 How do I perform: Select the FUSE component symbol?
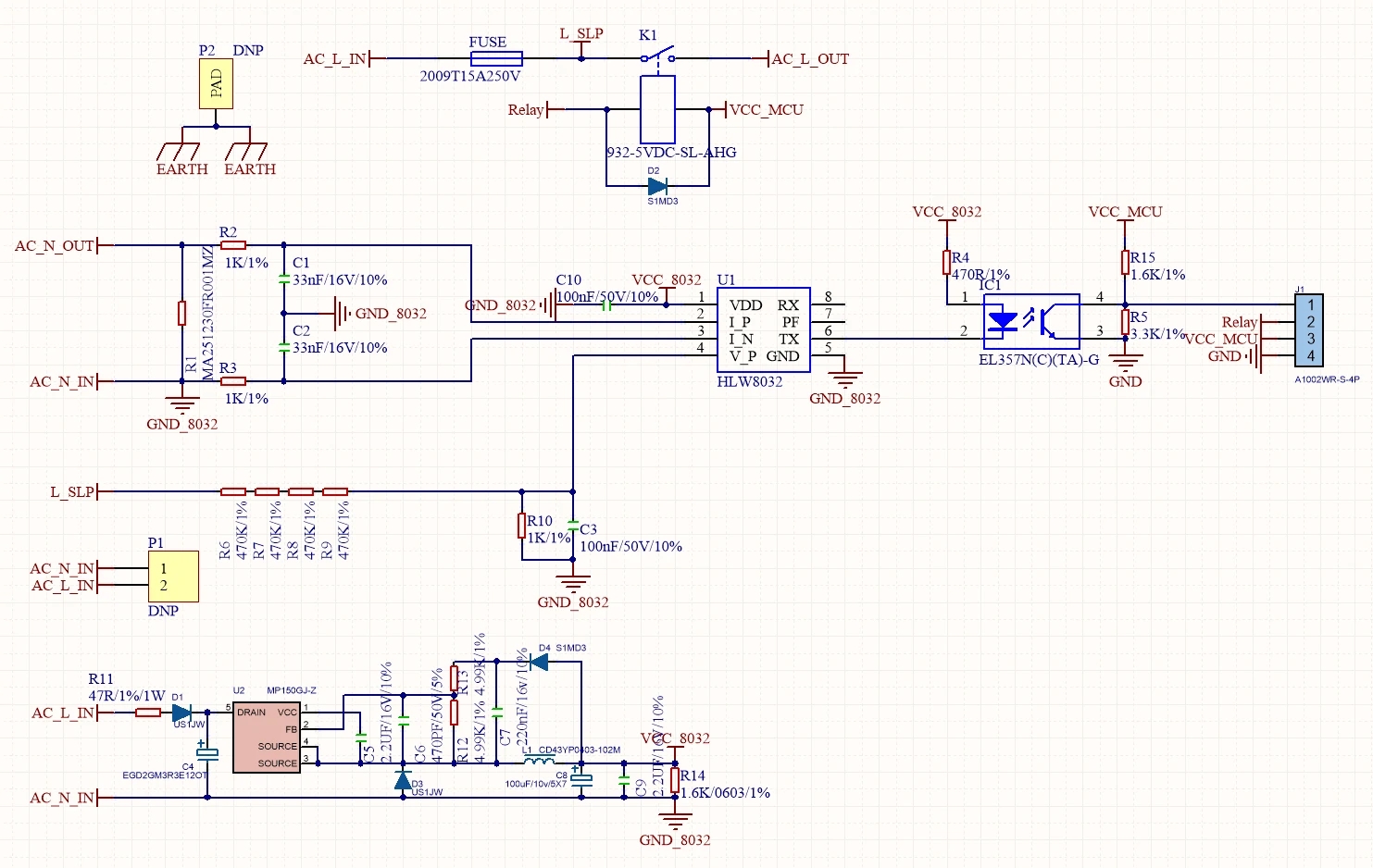[495, 58]
